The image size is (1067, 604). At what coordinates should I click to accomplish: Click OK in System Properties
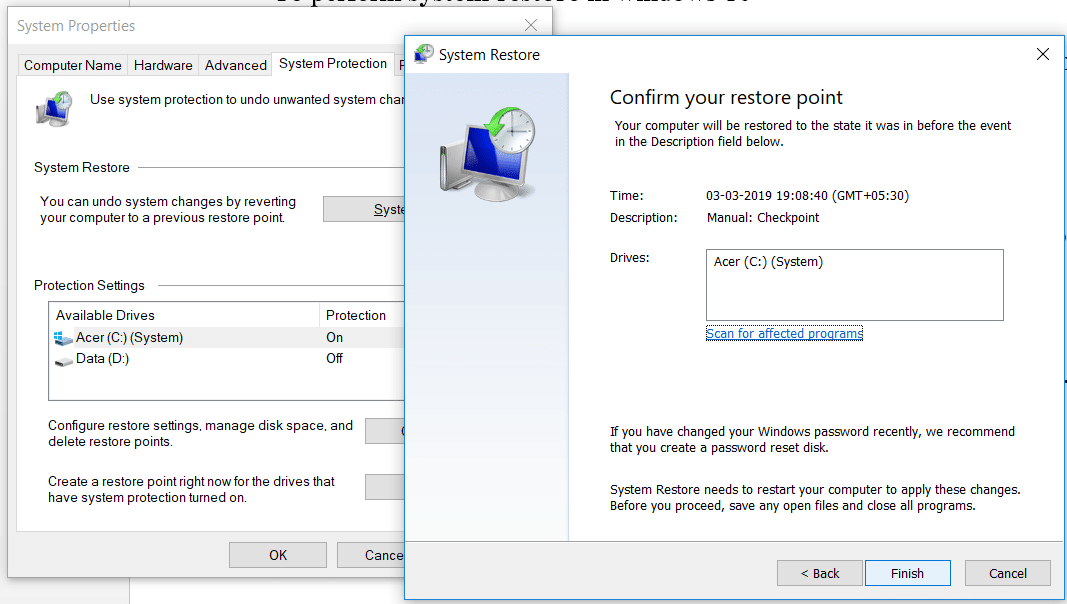[277, 555]
